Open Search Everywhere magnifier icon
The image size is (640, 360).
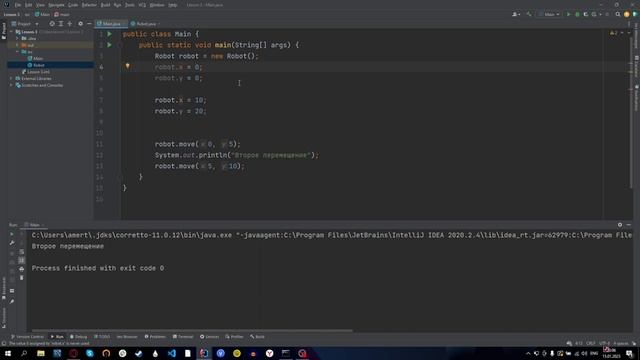coord(618,14)
